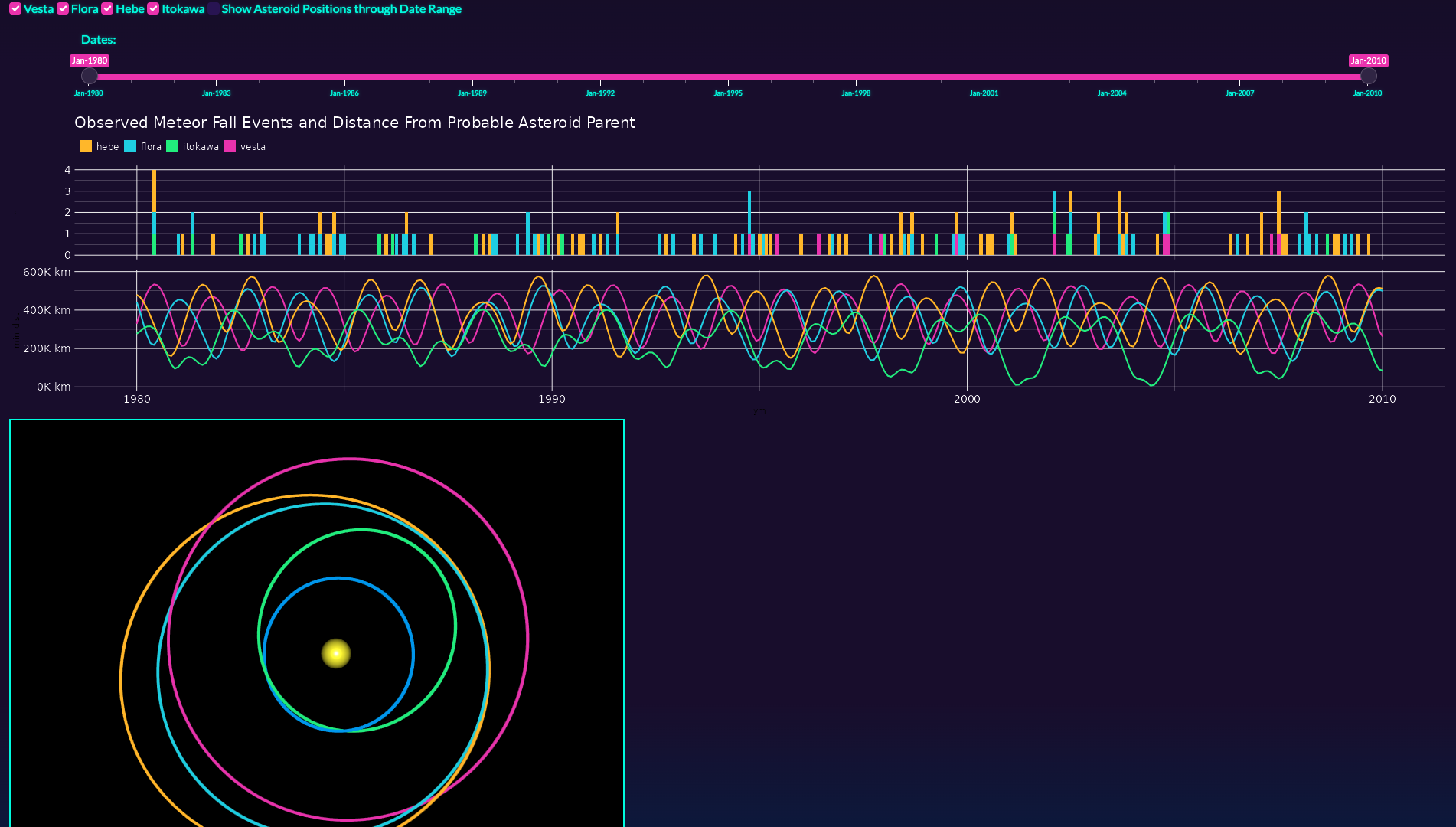Click the 1990 x-axis label
The width and height of the screenshot is (1456, 827).
[x=551, y=399]
